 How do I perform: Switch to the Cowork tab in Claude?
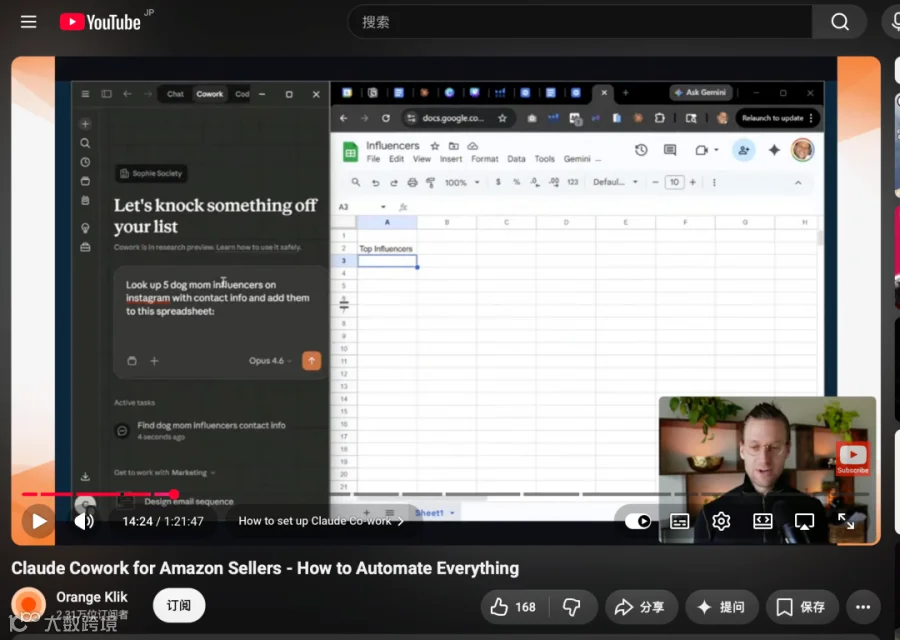coord(210,94)
